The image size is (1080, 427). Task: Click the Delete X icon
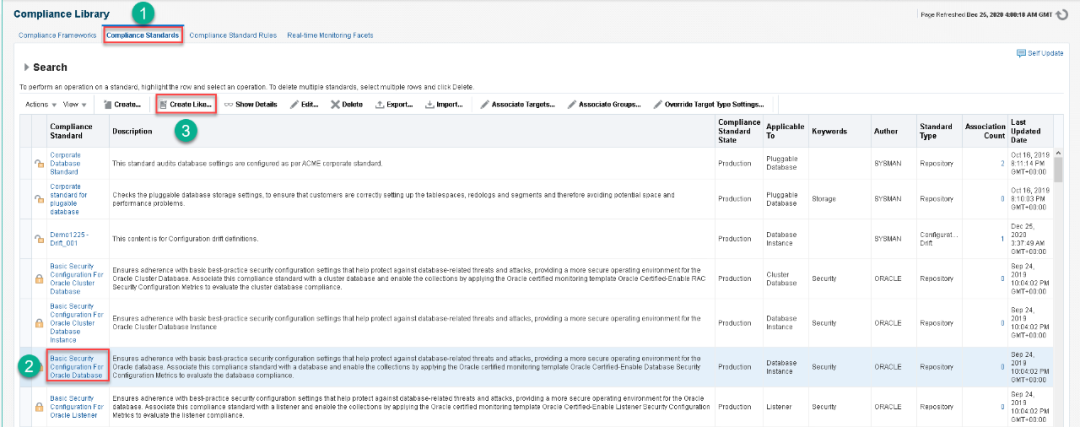(336, 104)
